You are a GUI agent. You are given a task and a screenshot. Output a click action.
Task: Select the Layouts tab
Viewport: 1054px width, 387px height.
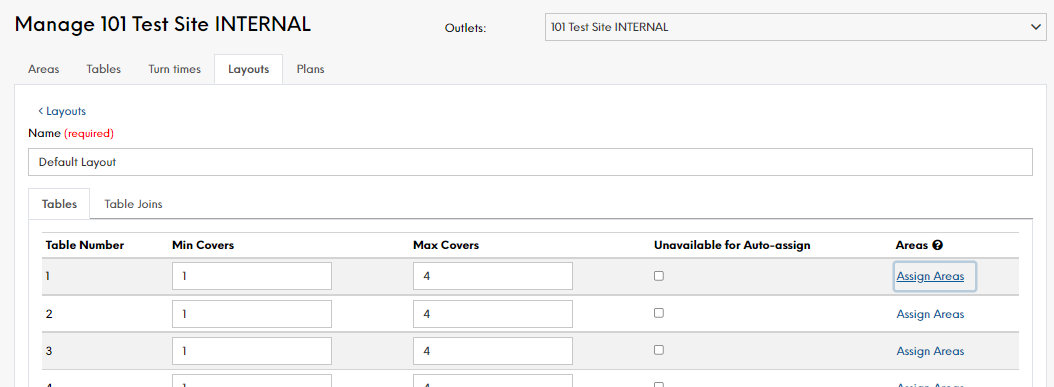coord(249,69)
